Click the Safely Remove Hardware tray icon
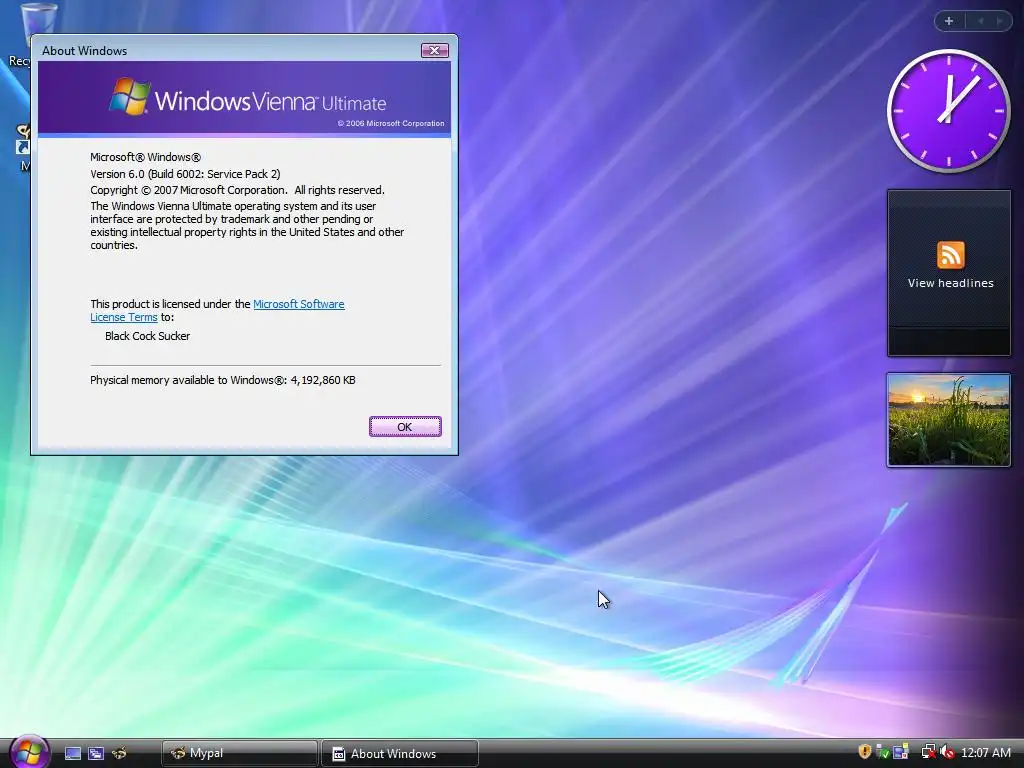1024x768 pixels. (883, 752)
